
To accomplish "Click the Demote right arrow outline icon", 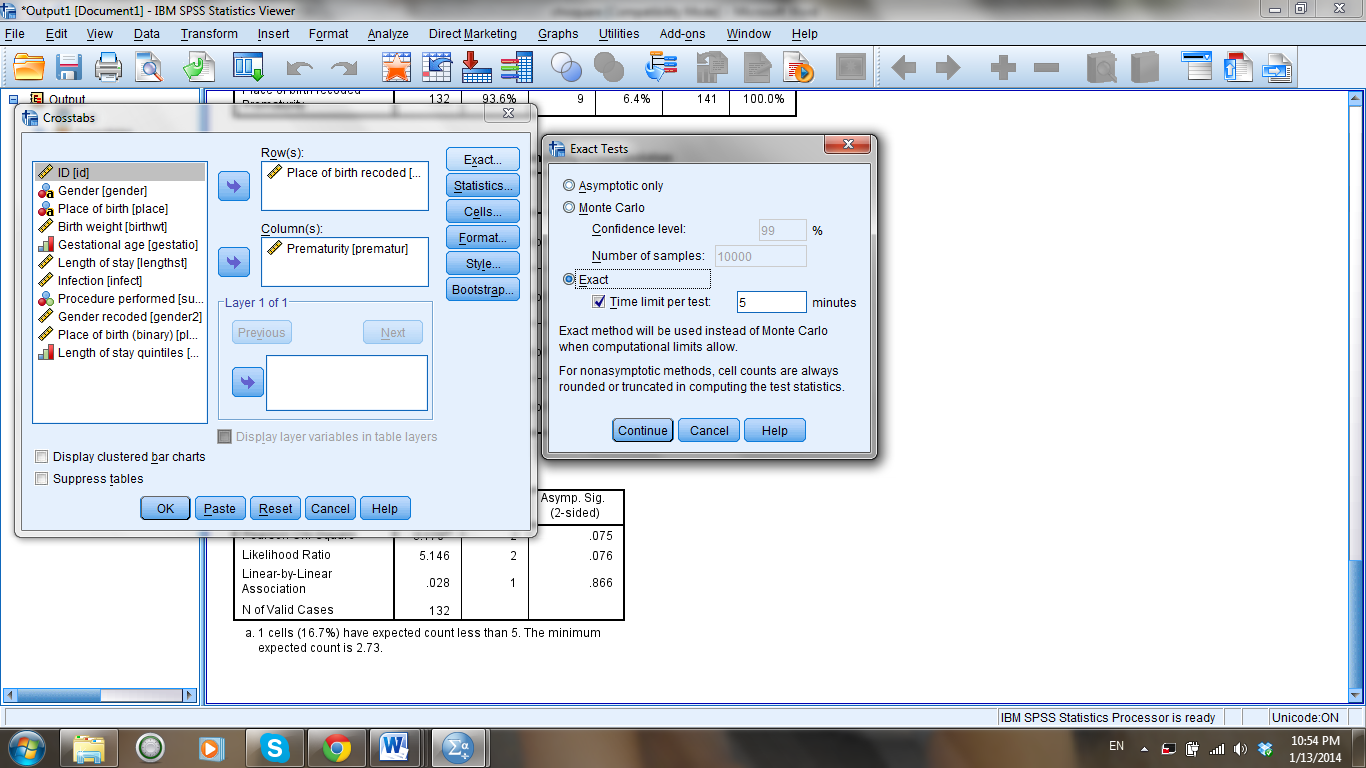I will [x=948, y=68].
